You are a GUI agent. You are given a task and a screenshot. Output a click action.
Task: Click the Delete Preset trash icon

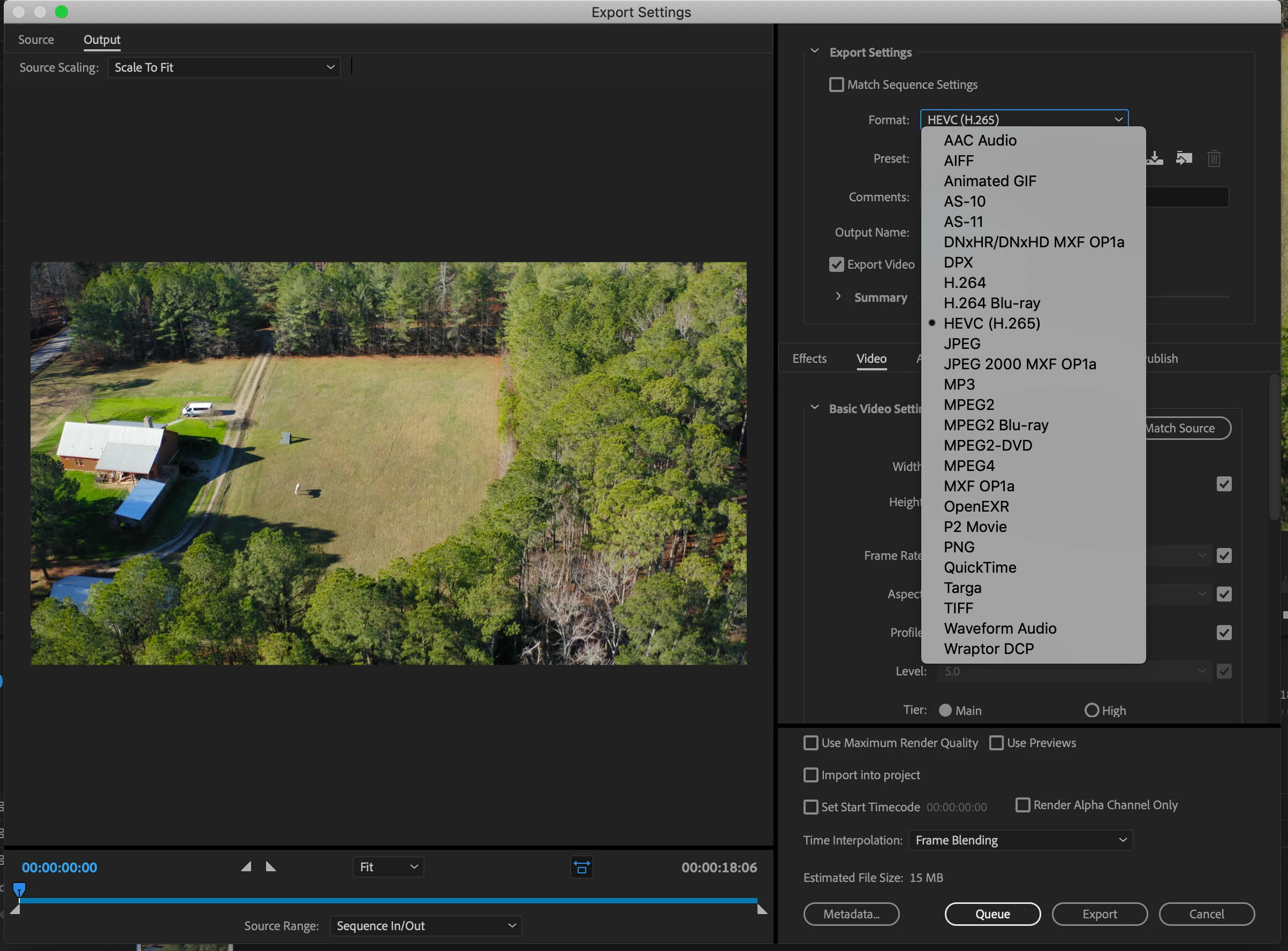(1214, 158)
